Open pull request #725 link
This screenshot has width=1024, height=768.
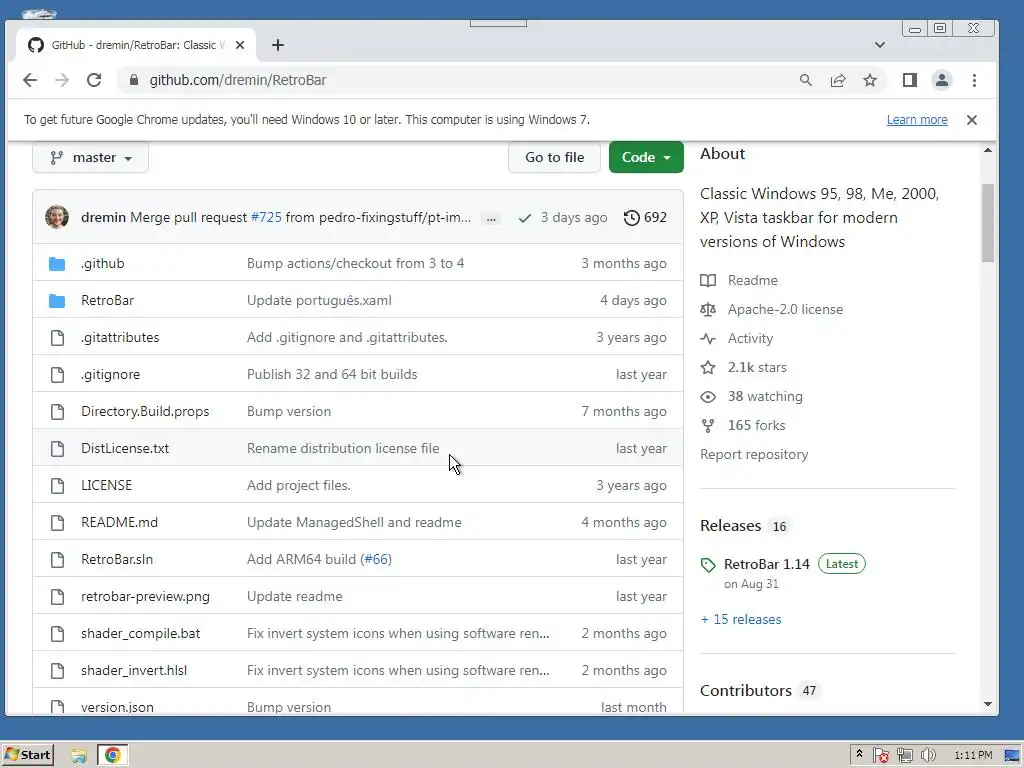click(x=266, y=217)
